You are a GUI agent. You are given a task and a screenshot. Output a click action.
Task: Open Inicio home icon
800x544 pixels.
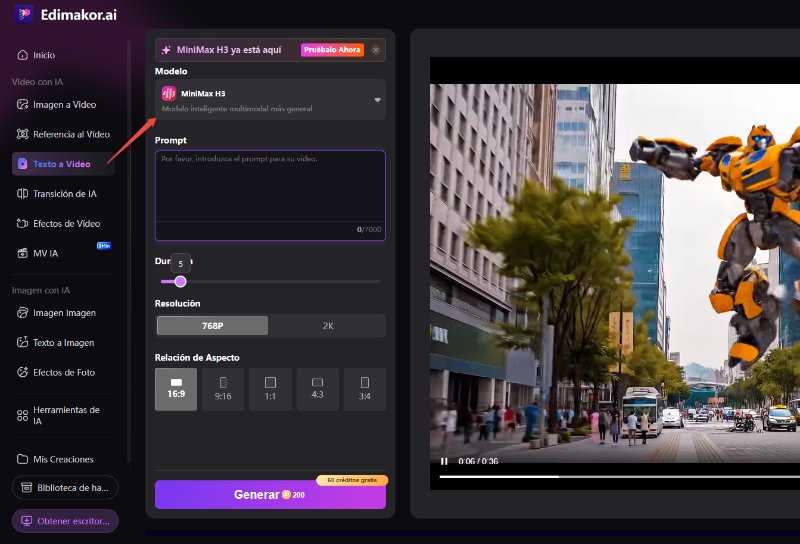[22, 55]
